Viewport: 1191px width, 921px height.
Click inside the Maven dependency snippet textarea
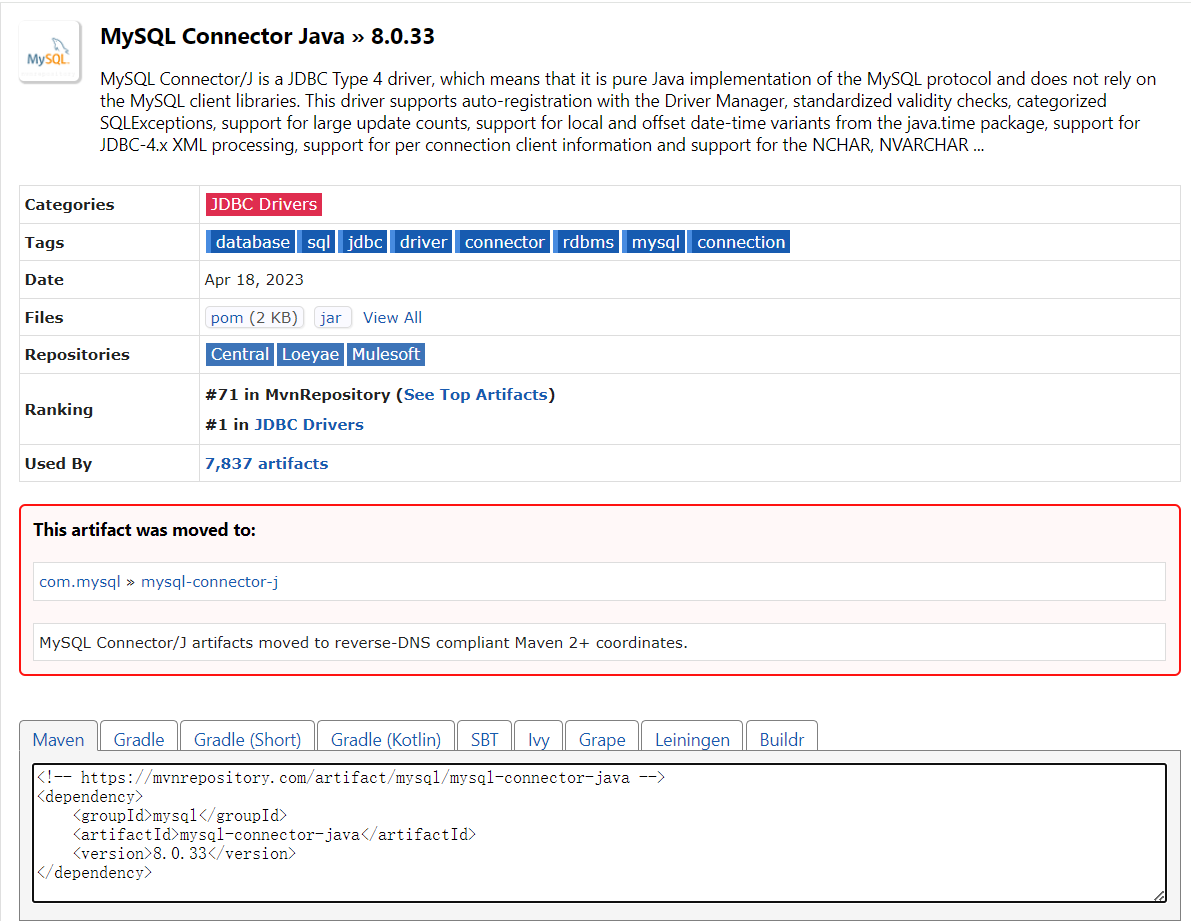[599, 833]
